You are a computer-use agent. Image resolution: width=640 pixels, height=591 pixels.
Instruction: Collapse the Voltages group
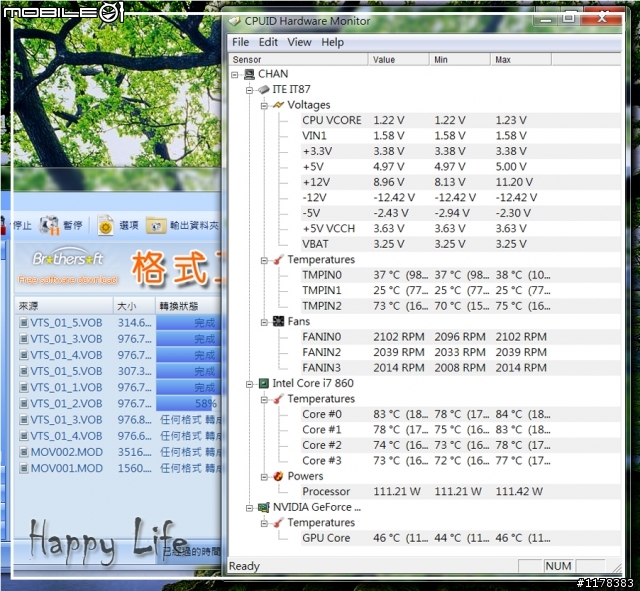[264, 106]
